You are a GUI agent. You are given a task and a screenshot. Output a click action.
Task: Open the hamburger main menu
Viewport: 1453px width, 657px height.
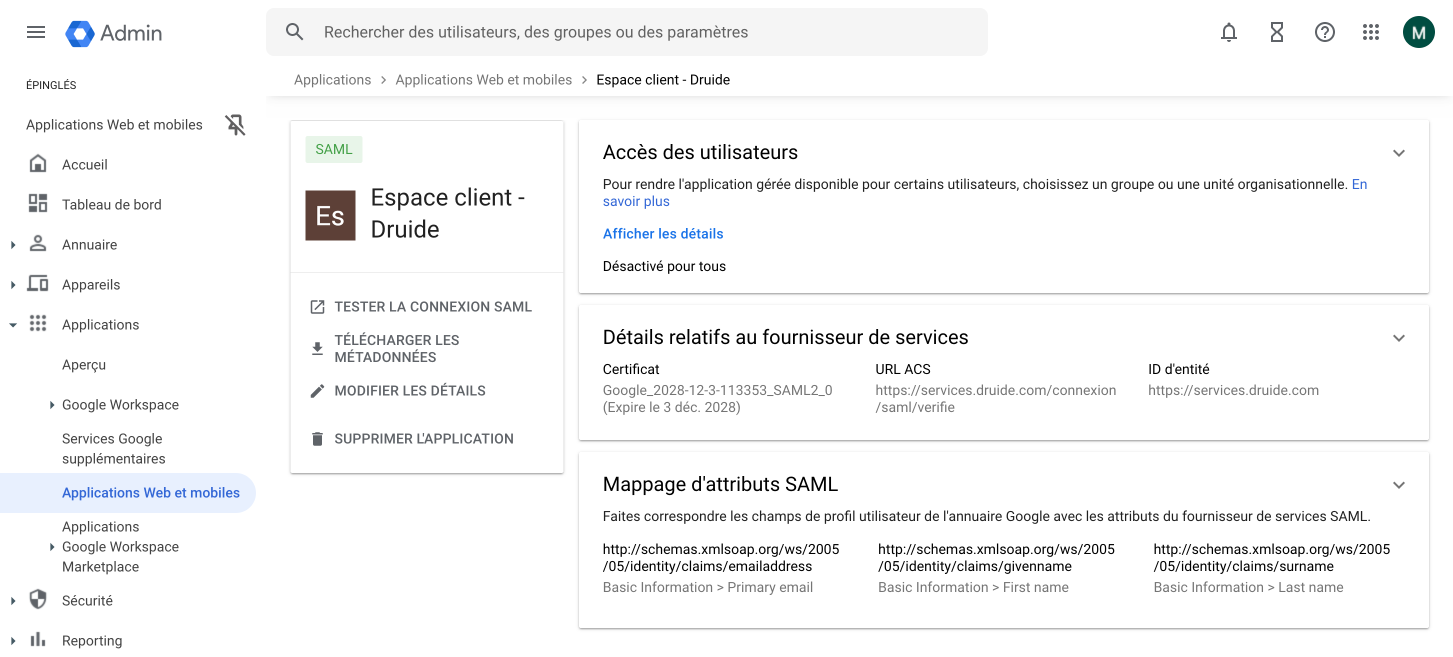tap(36, 32)
